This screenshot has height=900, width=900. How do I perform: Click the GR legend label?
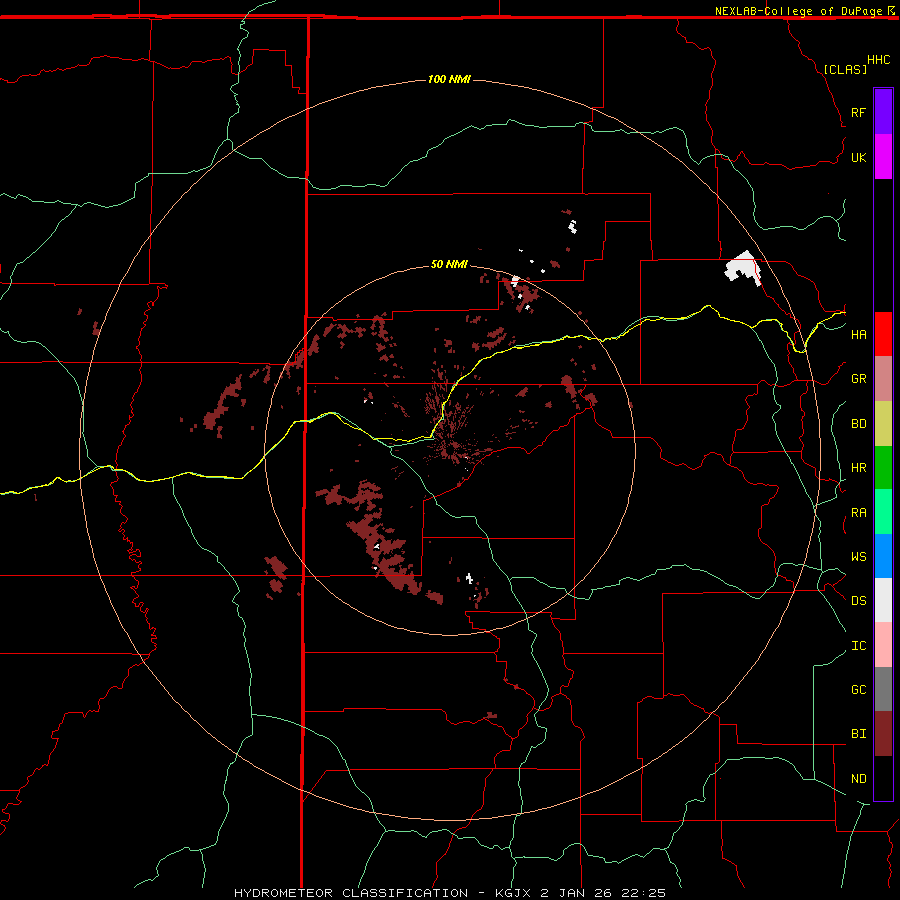point(858,379)
